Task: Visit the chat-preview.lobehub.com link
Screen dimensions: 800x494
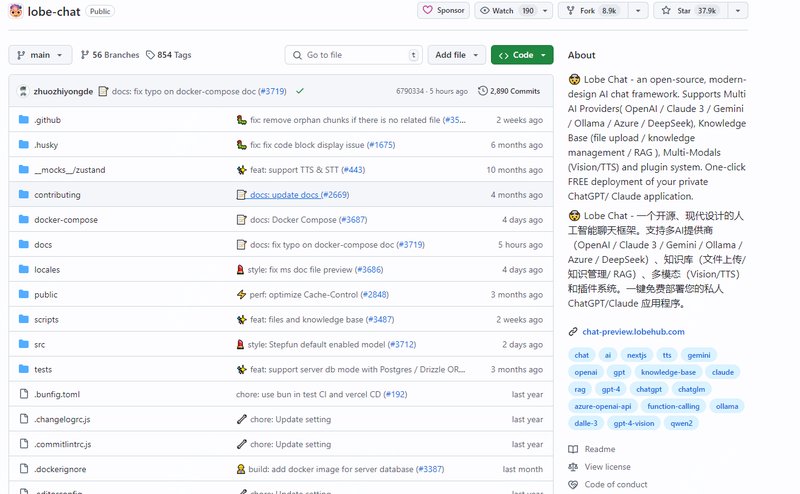Action: [x=633, y=332]
